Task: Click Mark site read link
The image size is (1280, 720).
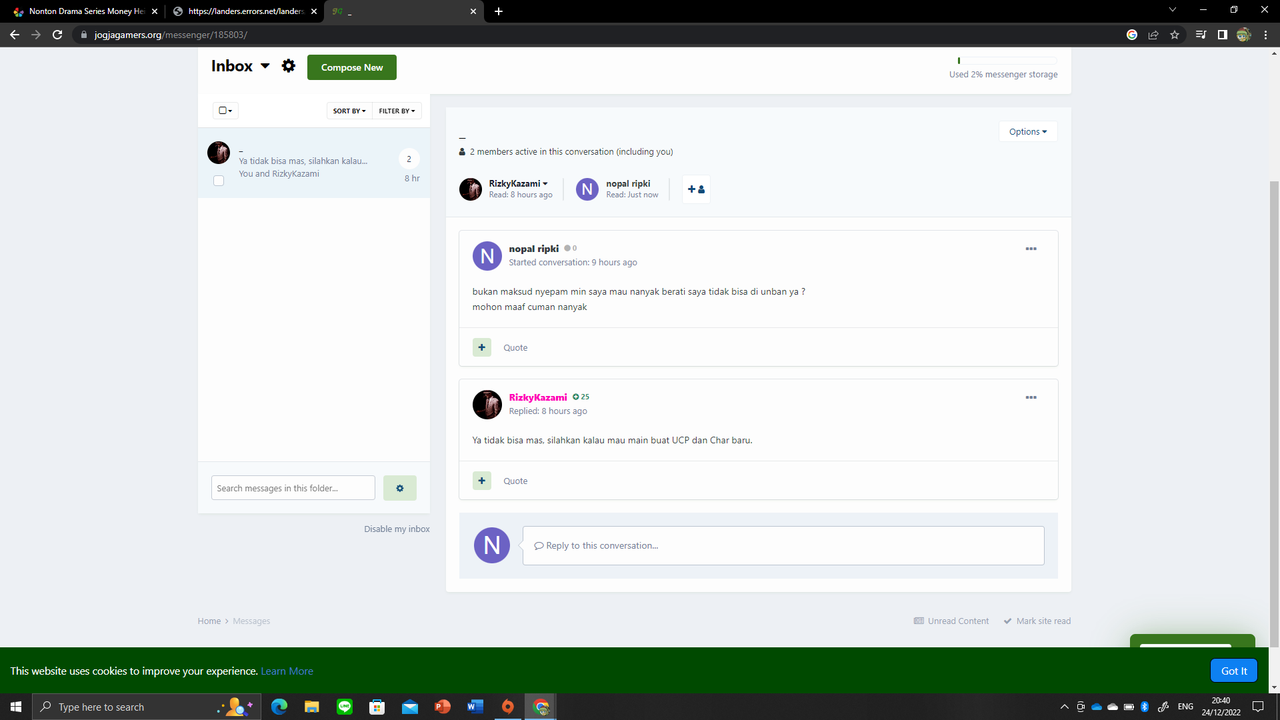Action: tap(1037, 621)
